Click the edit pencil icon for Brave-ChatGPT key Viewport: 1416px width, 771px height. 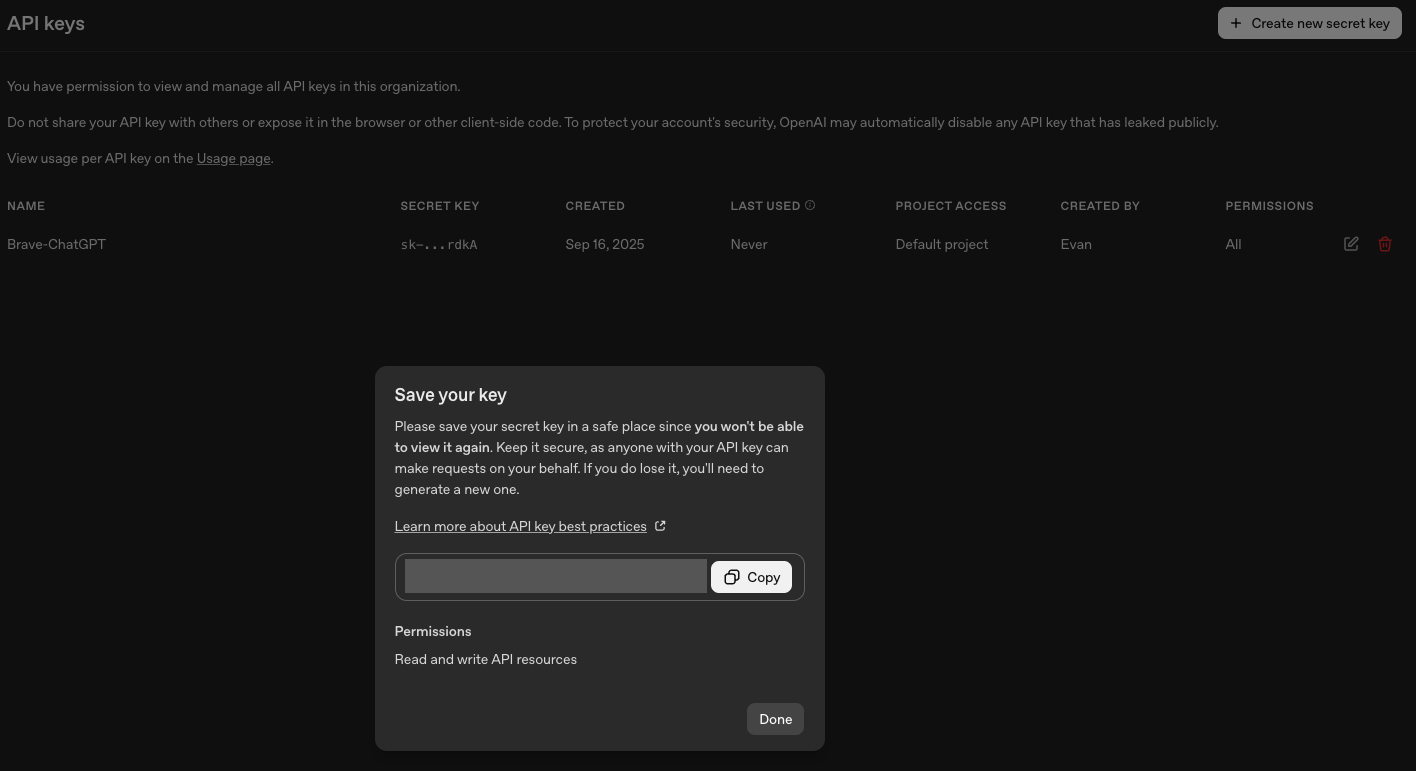[x=1351, y=244]
